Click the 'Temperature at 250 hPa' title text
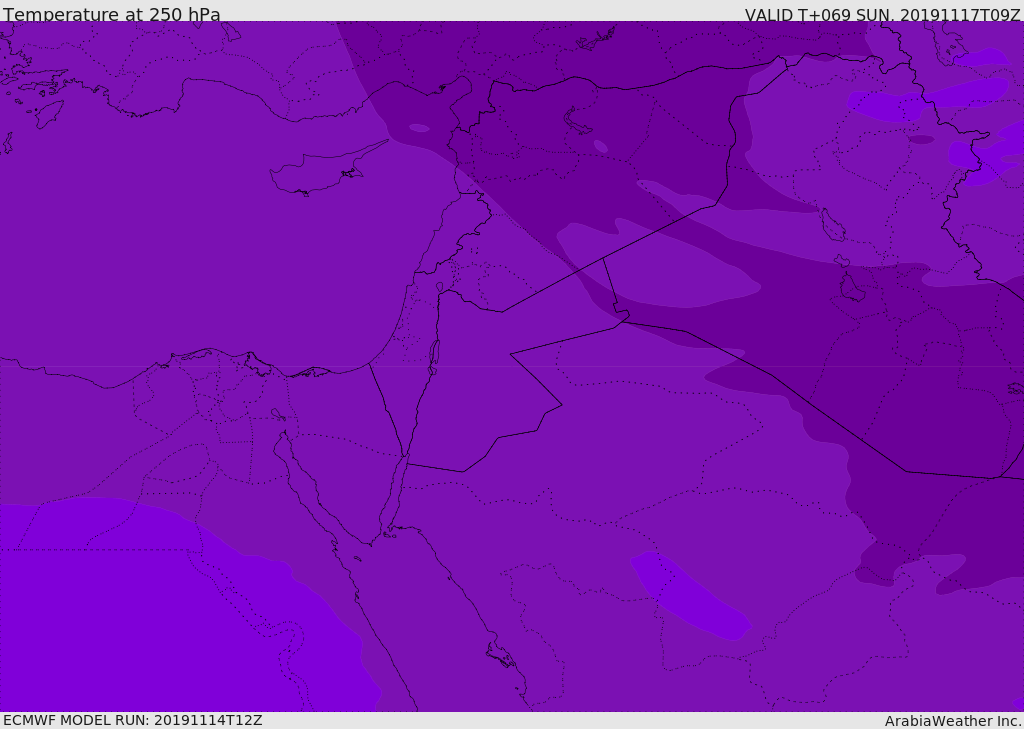 [x=112, y=14]
